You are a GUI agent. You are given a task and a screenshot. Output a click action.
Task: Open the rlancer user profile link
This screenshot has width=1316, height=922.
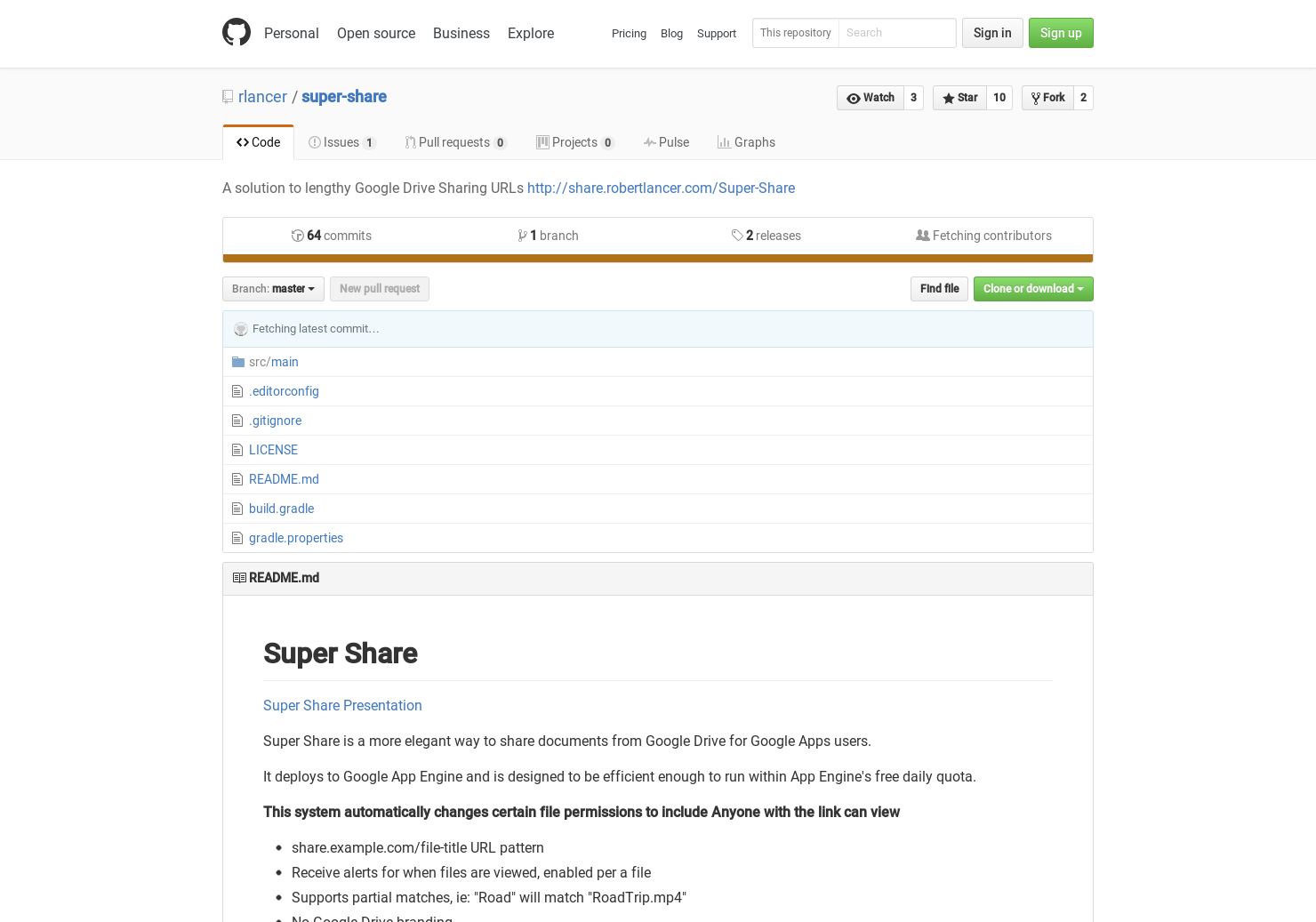262,96
